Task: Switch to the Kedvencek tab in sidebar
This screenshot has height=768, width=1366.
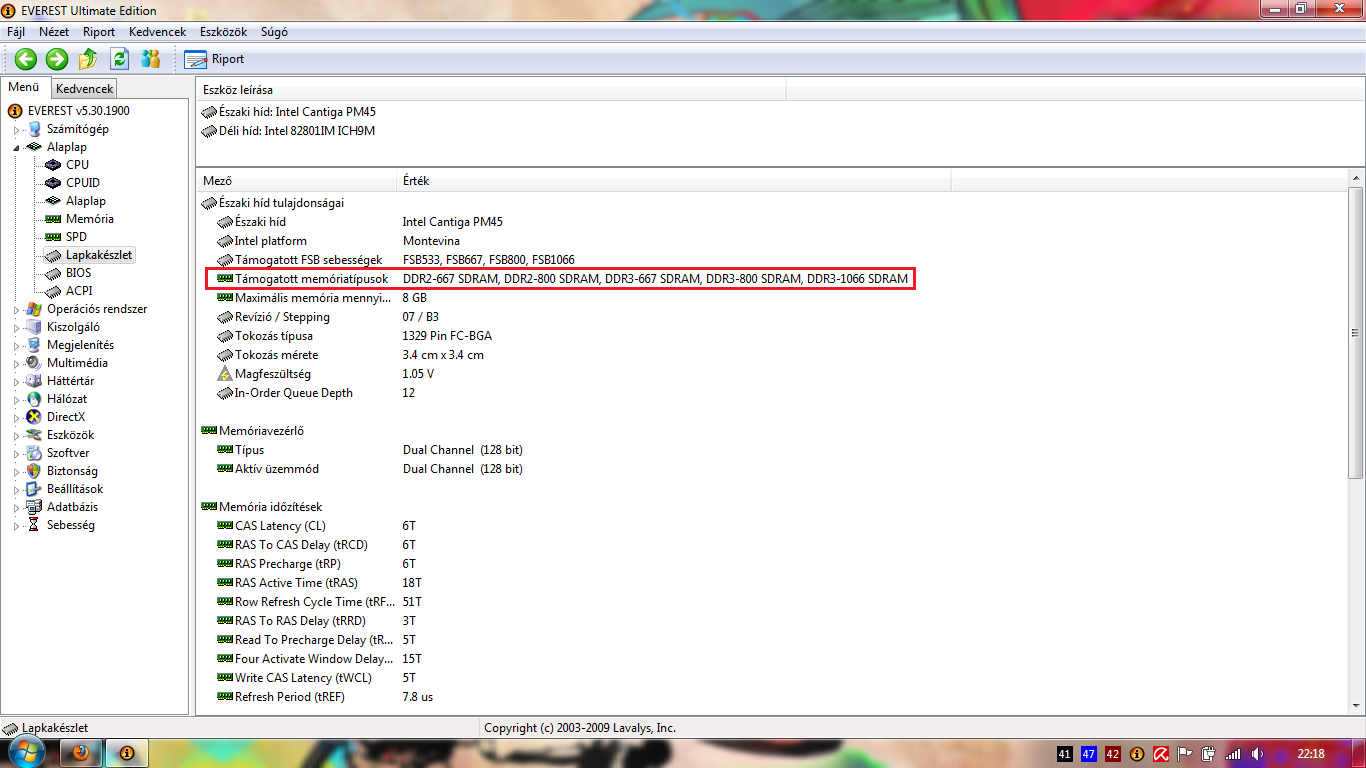Action: tap(85, 89)
